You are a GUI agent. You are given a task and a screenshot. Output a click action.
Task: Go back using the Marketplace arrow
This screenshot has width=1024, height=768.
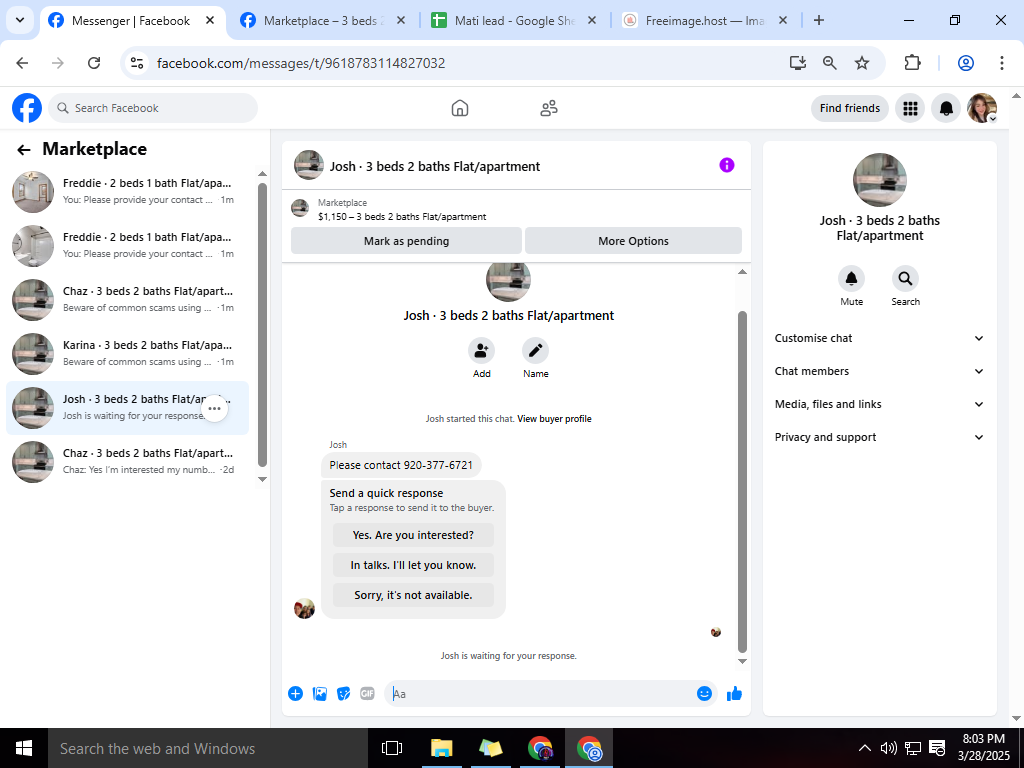point(24,150)
